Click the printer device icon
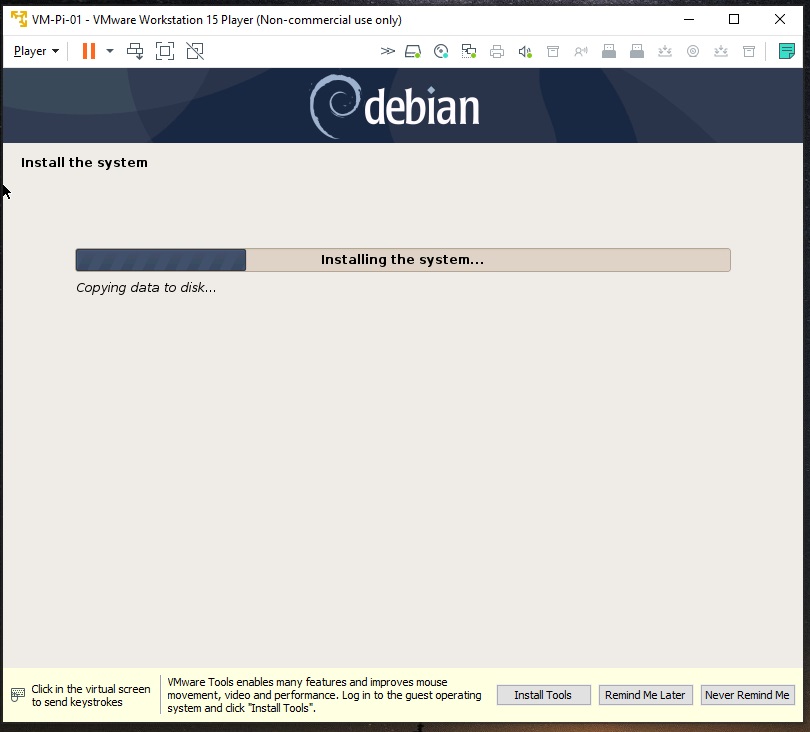Viewport: 810px width, 732px height. 497,51
